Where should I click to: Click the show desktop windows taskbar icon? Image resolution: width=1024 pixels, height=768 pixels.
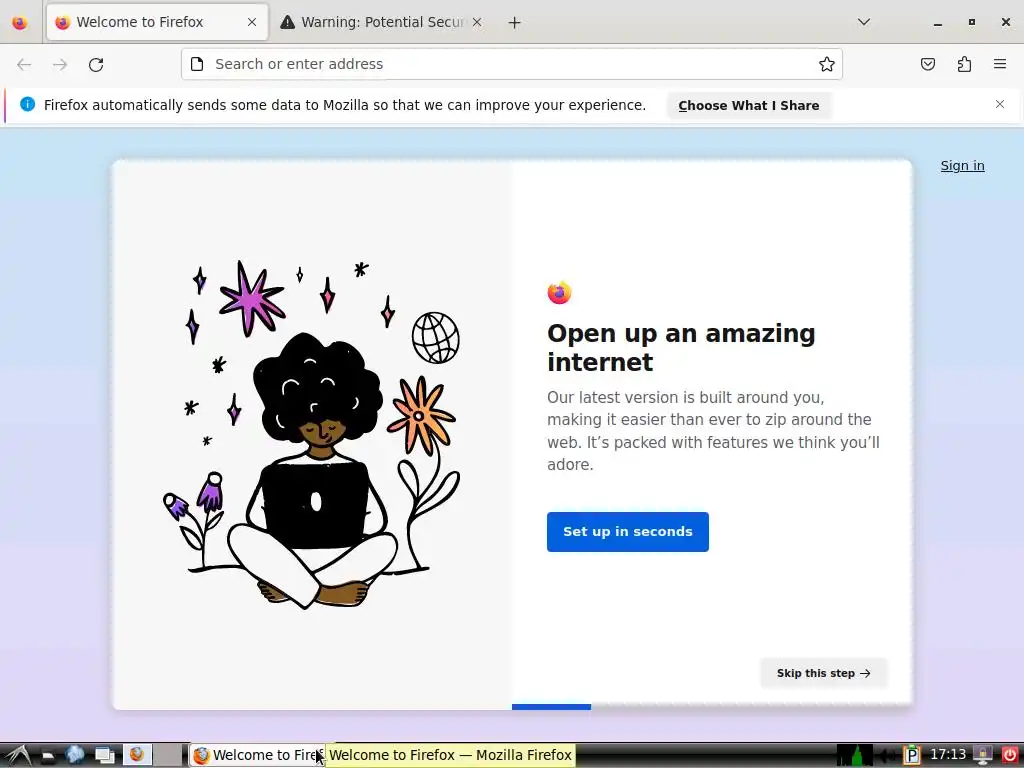(x=104, y=756)
